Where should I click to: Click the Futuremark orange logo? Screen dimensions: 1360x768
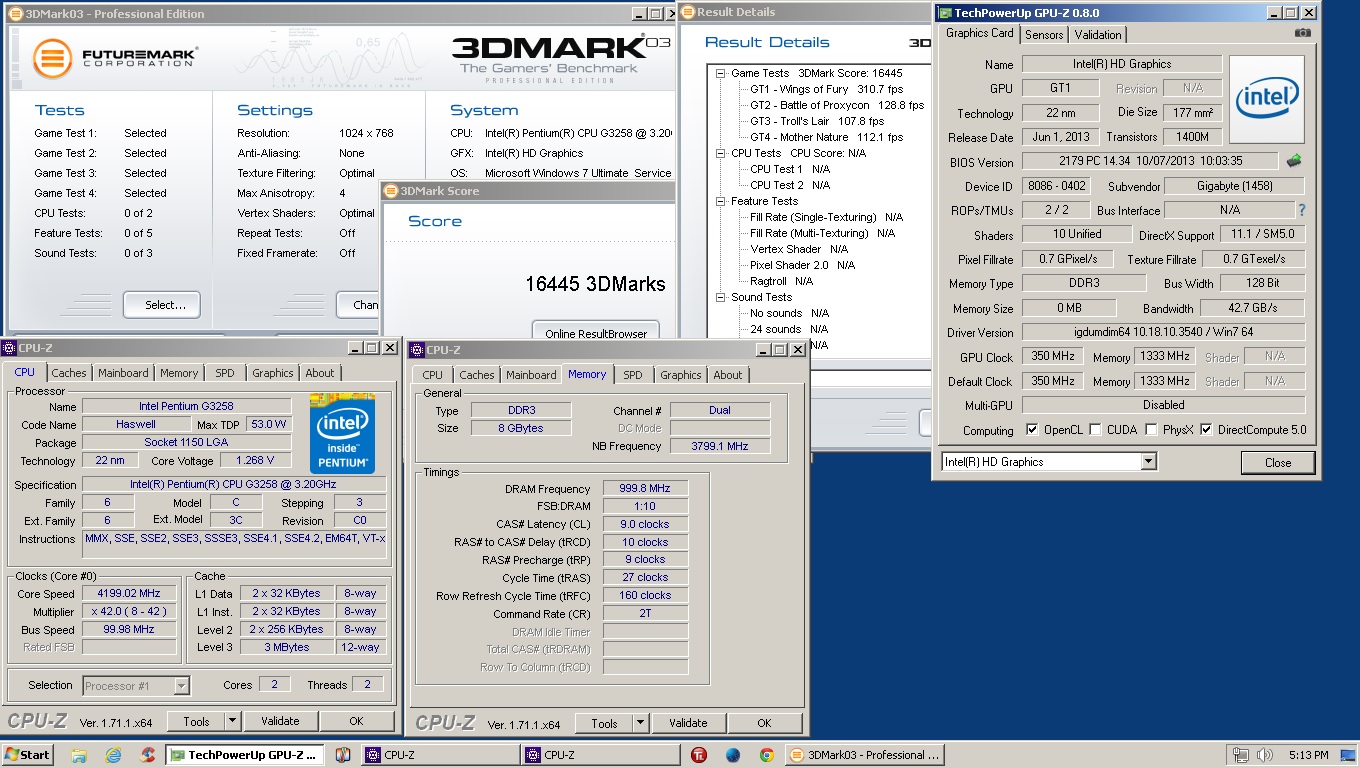52,58
